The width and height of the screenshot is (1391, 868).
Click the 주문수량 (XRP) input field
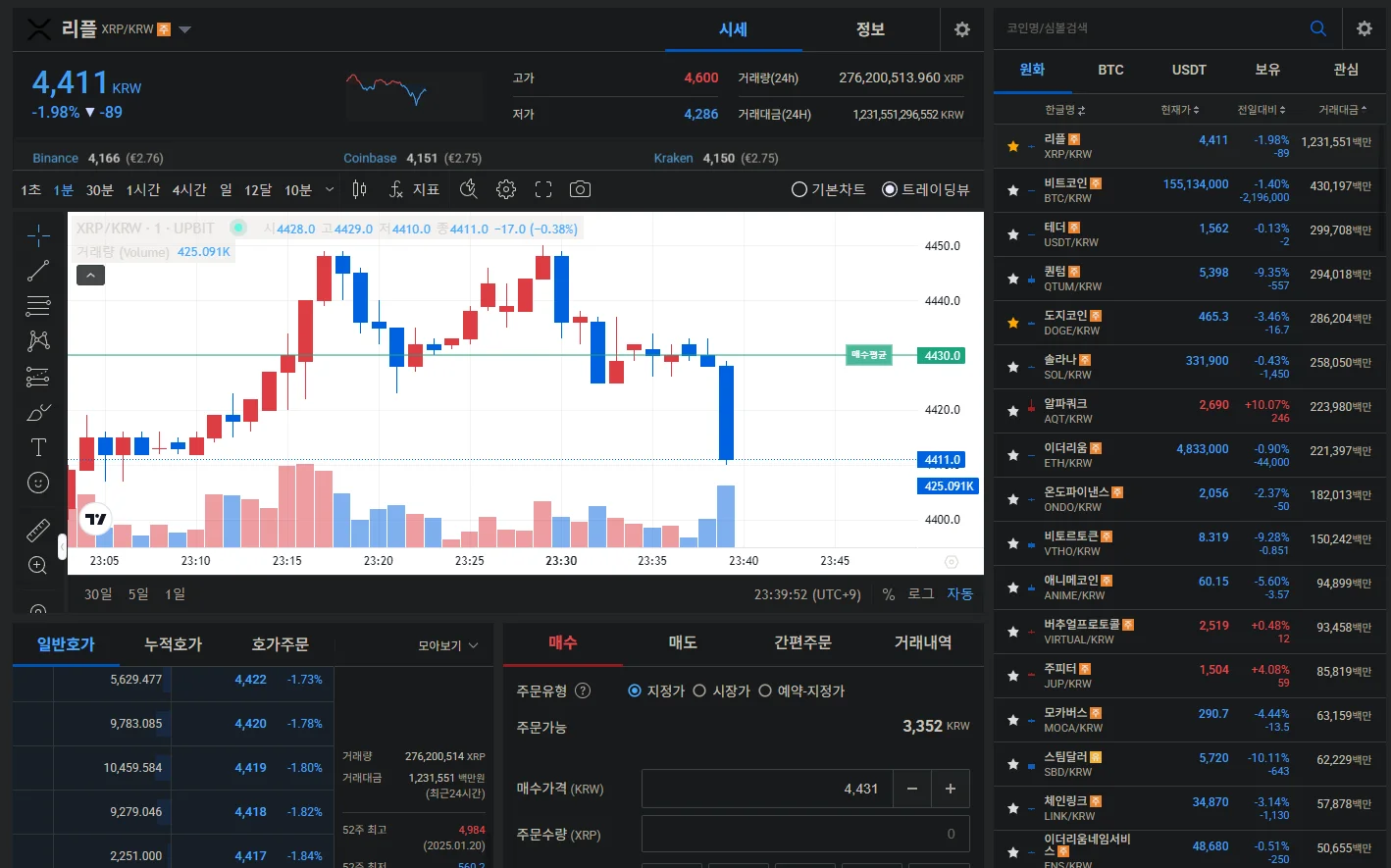[805, 834]
